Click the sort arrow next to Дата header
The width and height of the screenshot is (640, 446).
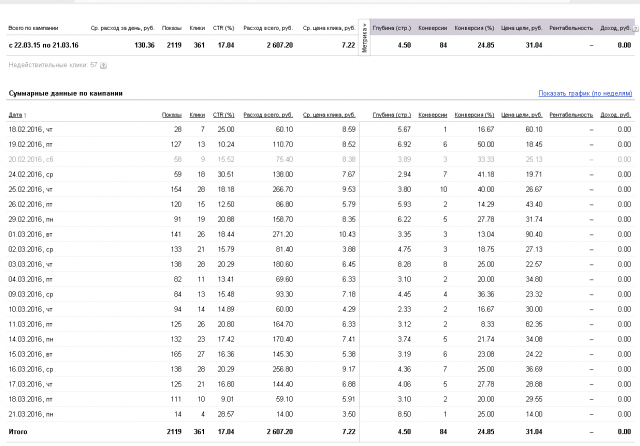pyautogui.click(x=27, y=115)
